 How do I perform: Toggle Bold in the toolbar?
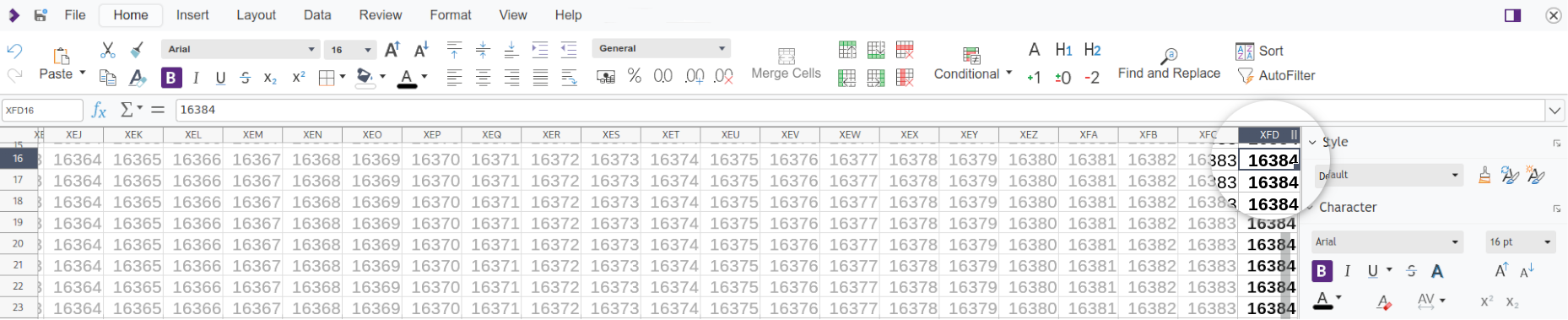pyautogui.click(x=171, y=78)
